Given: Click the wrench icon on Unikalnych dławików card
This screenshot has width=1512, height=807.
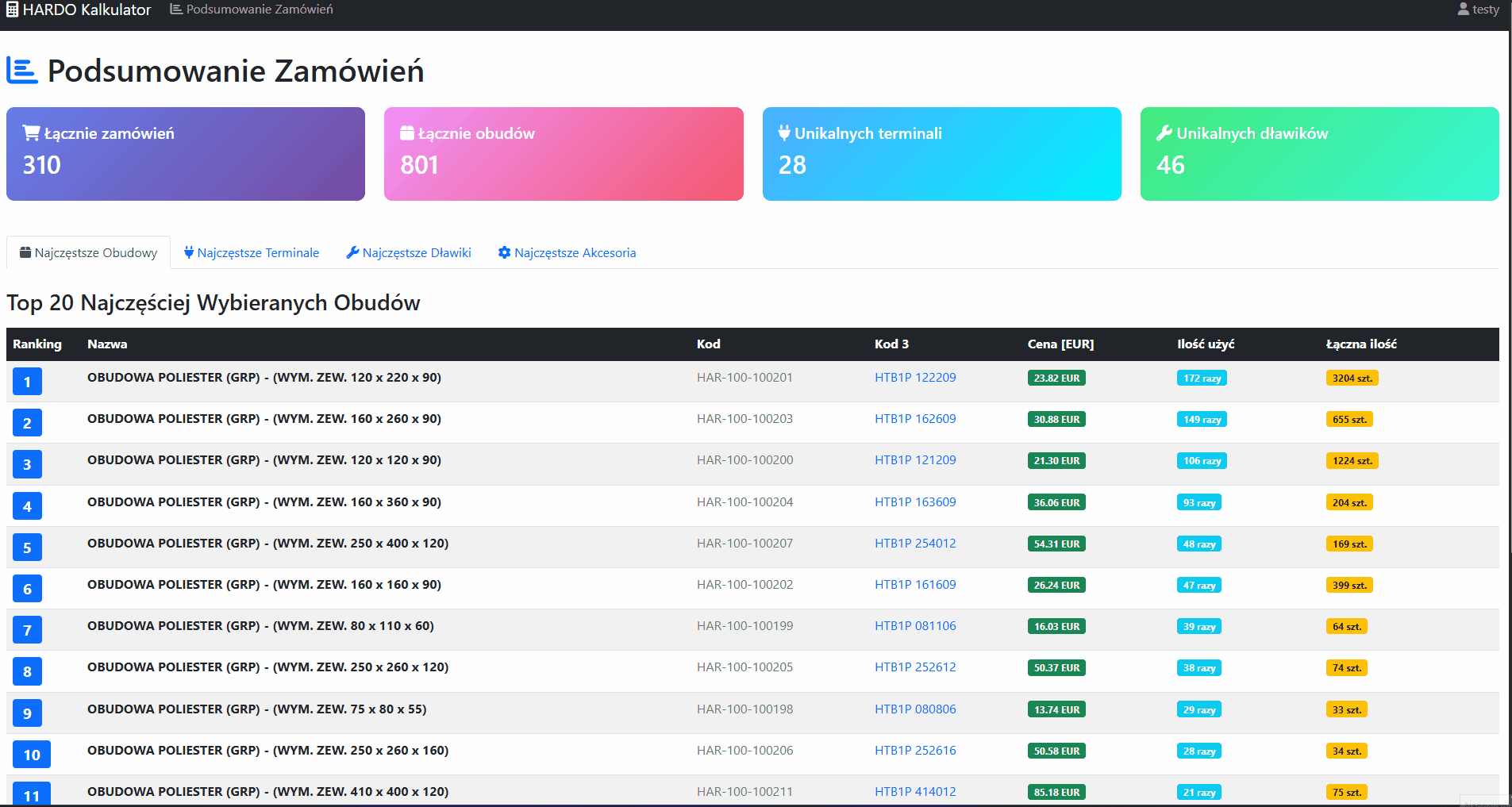Looking at the screenshot, I should tap(1164, 133).
